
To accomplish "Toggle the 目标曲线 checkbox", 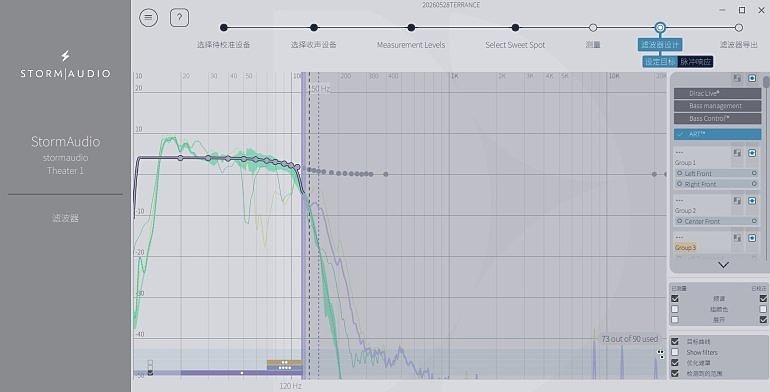I will 675,341.
